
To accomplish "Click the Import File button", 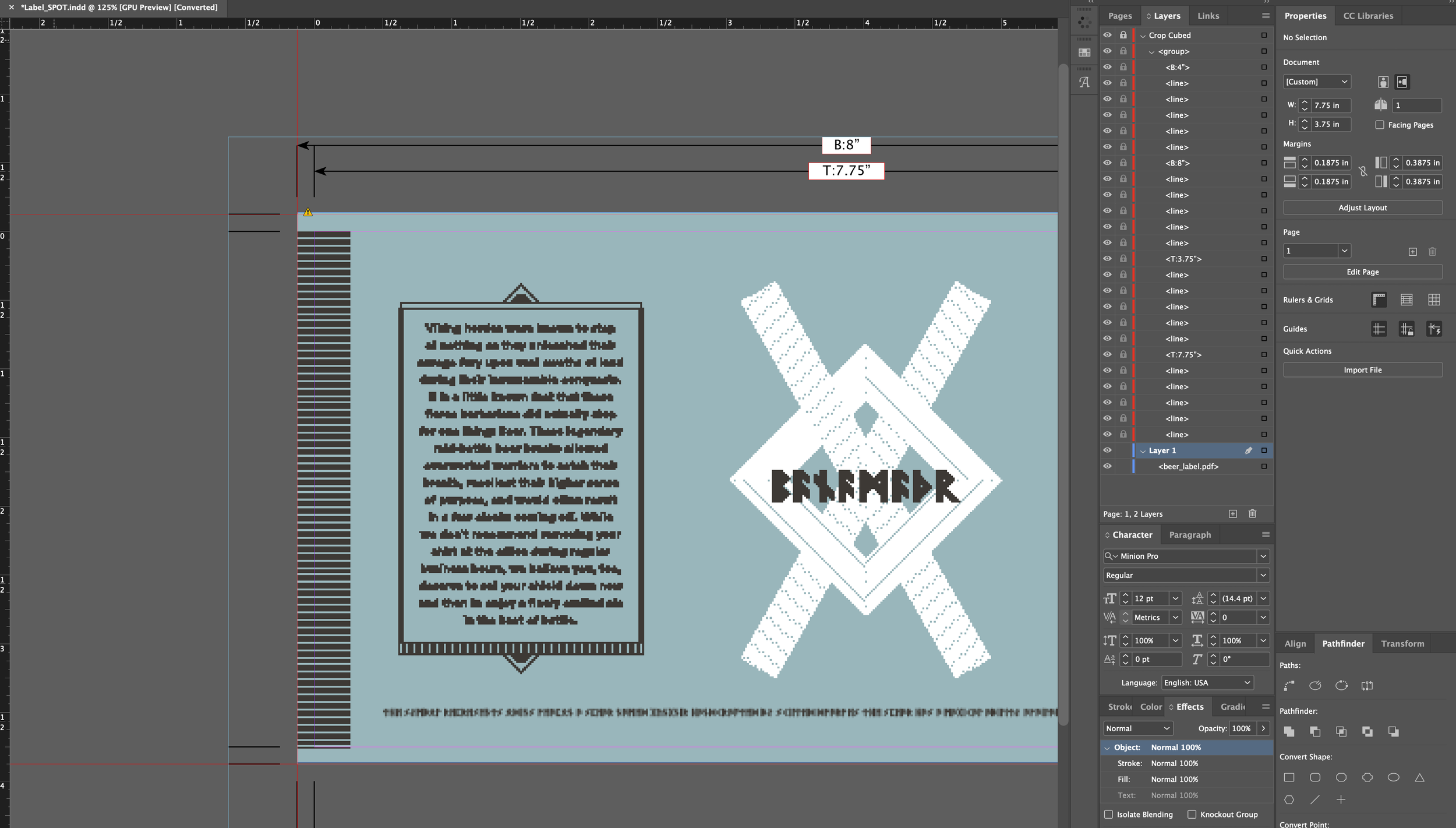I will coord(1362,370).
